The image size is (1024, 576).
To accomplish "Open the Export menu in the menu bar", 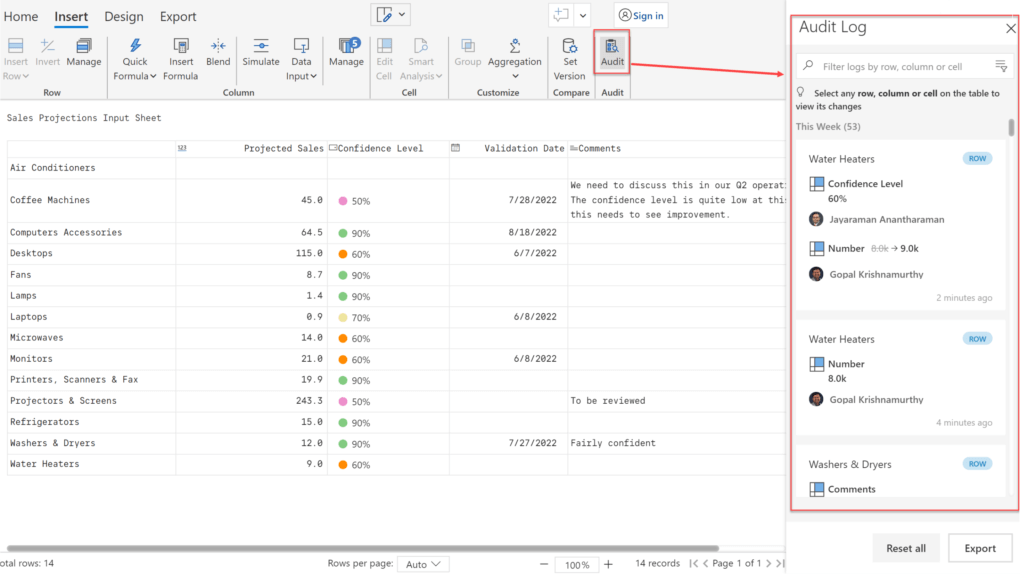I will coord(178,16).
